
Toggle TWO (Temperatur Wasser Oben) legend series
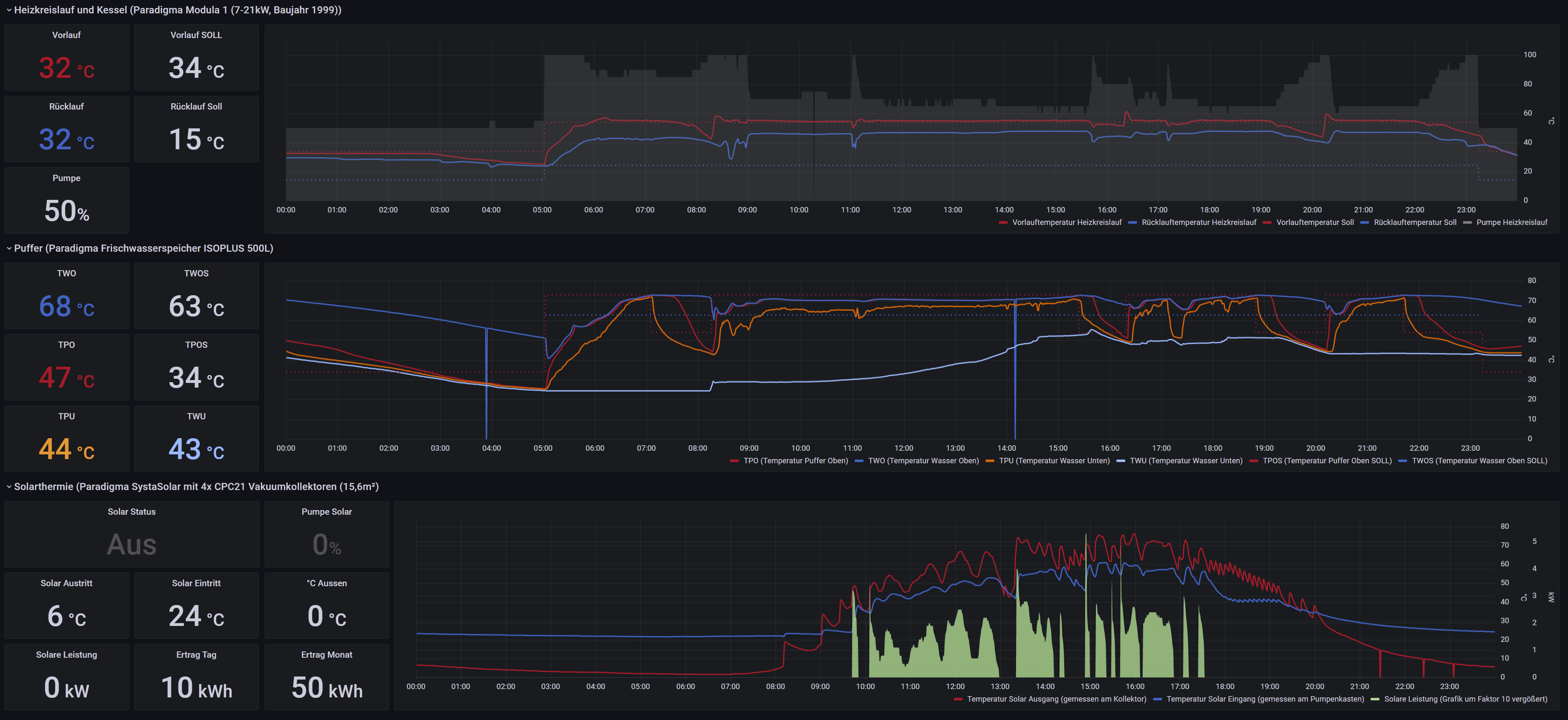923,461
